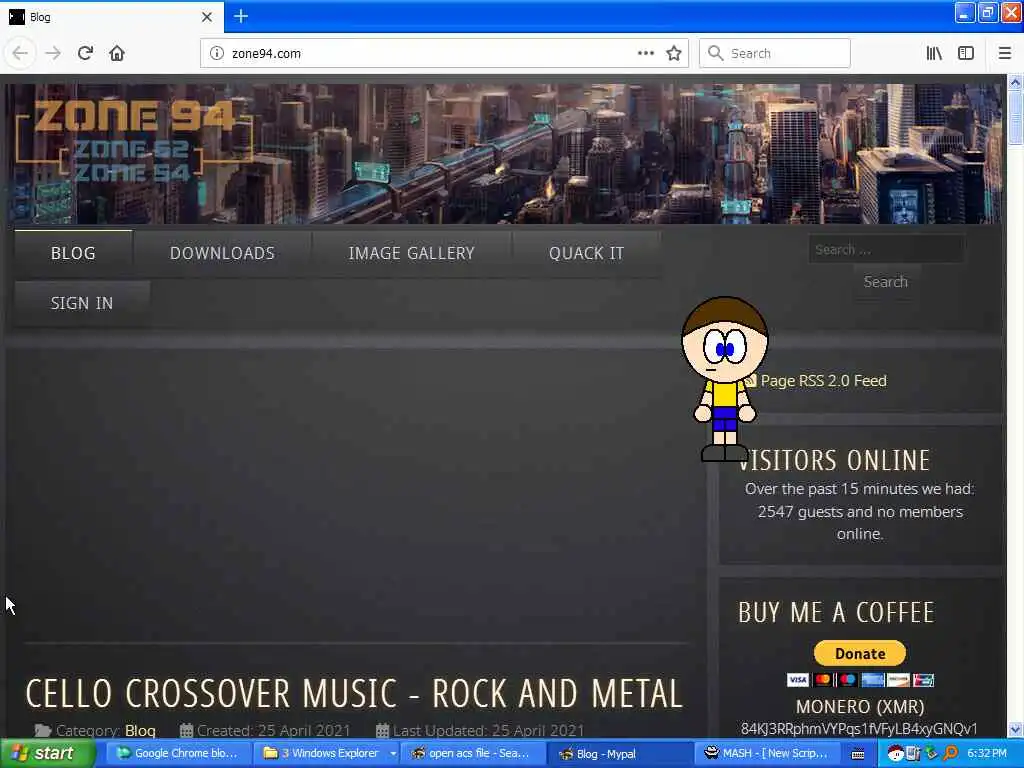Image resolution: width=1024 pixels, height=768 pixels.
Task: Open the QUACK IT navigation item
Action: (586, 253)
